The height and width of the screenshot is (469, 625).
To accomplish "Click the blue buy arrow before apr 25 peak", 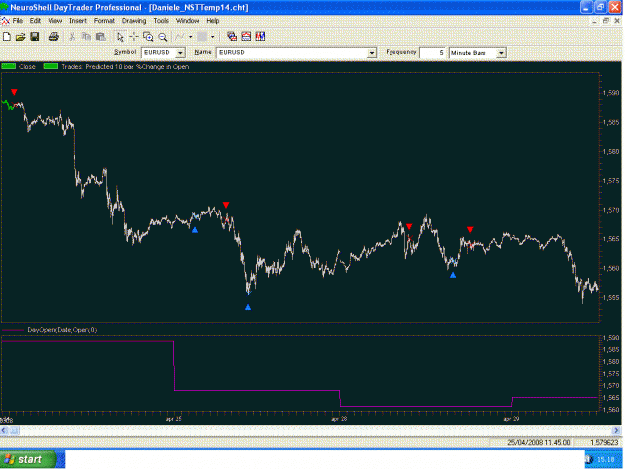I will (195, 230).
